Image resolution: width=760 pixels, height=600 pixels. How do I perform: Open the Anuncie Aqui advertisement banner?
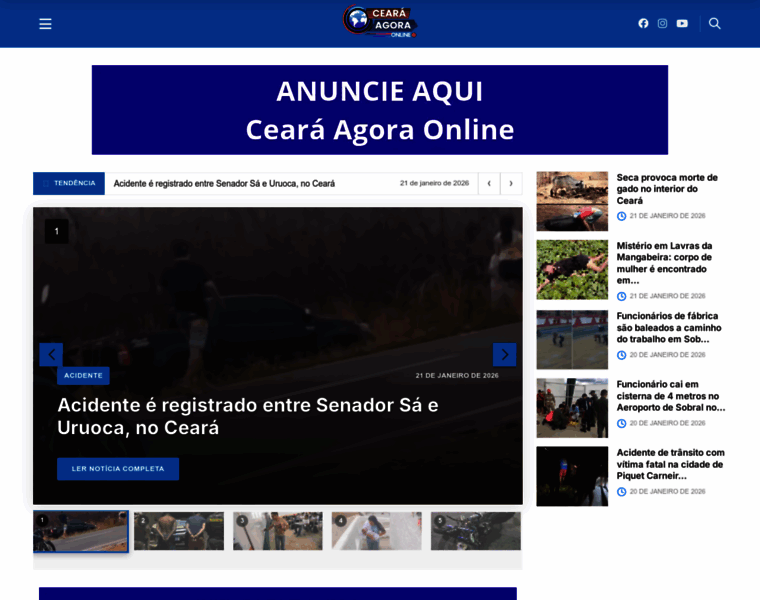point(380,110)
